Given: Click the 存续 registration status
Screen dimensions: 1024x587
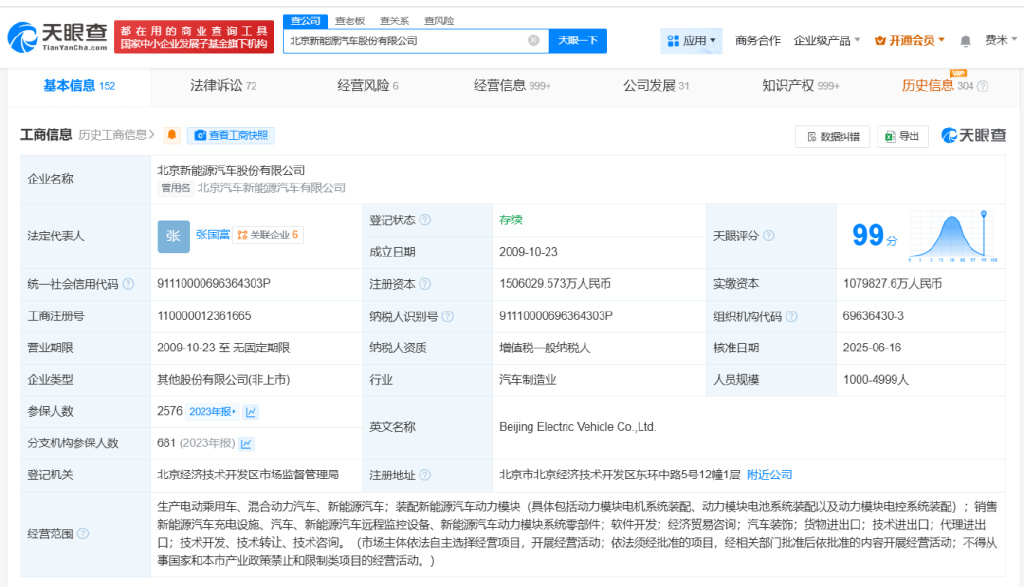Looking at the screenshot, I should tap(511, 220).
